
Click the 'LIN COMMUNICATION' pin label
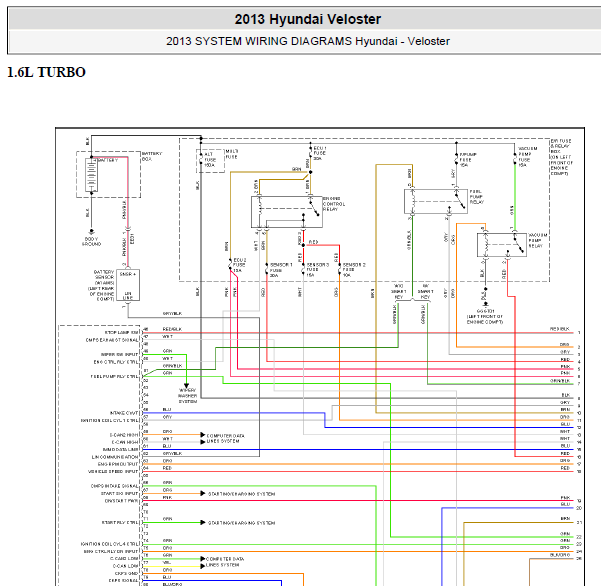coord(115,457)
